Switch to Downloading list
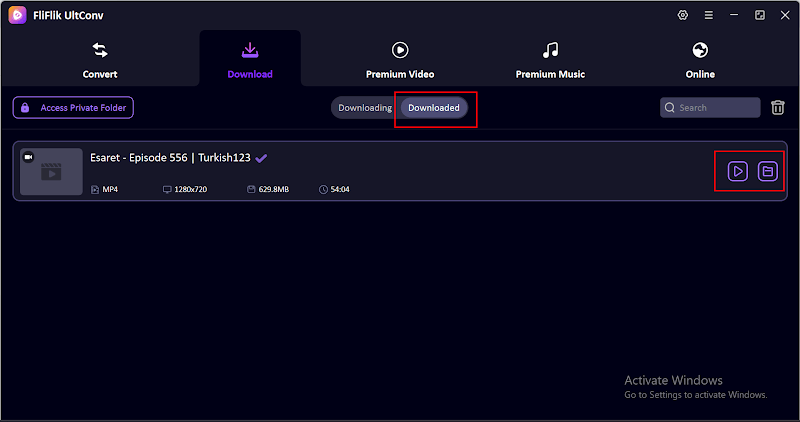The height and width of the screenshot is (422, 800). point(365,108)
